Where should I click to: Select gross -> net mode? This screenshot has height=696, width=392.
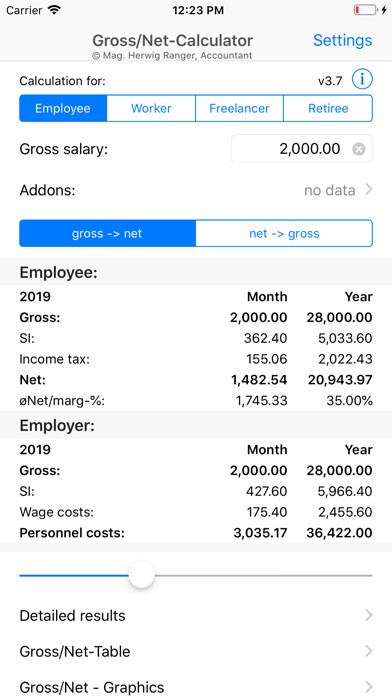click(x=107, y=233)
